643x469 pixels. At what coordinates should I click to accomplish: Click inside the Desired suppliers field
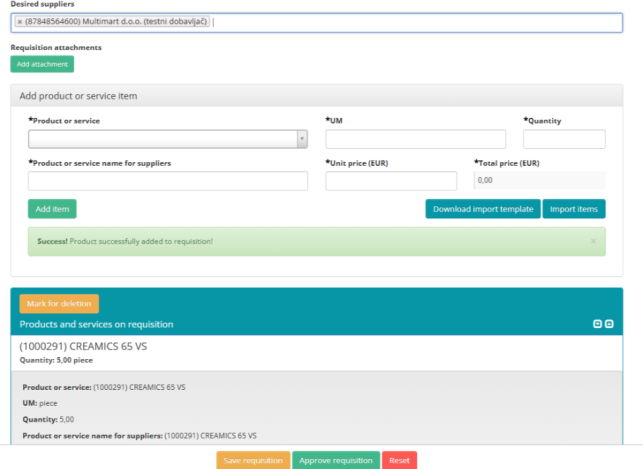tap(400, 22)
